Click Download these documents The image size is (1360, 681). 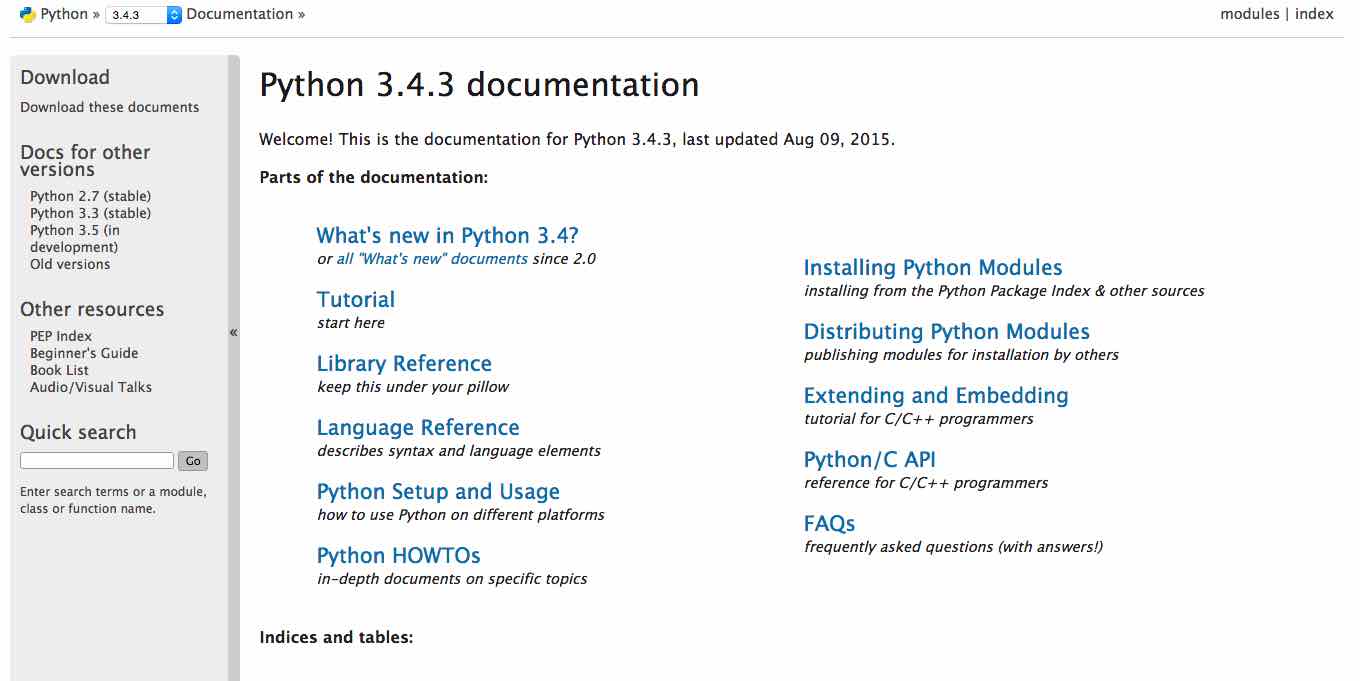[109, 107]
